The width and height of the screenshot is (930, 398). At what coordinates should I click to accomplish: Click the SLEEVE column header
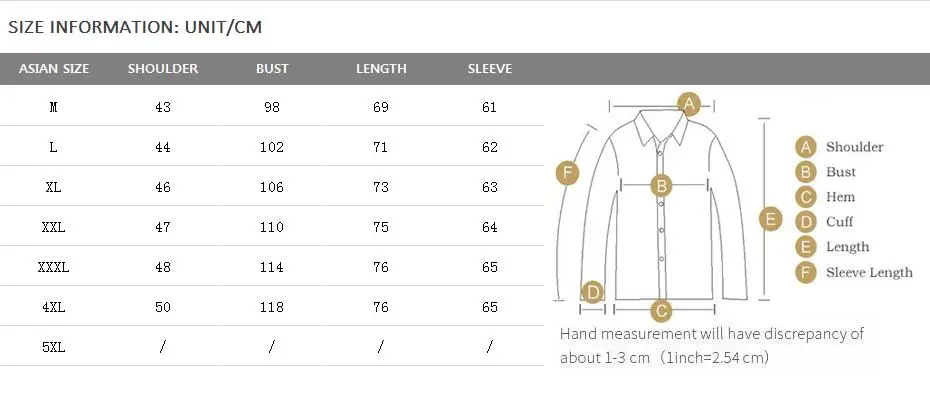[490, 69]
